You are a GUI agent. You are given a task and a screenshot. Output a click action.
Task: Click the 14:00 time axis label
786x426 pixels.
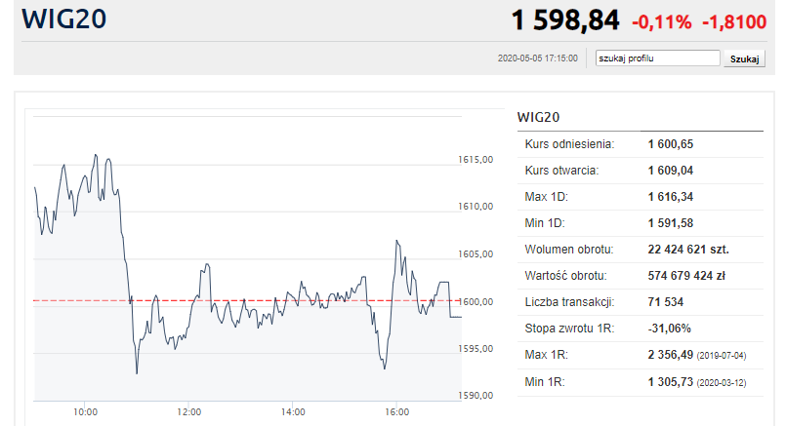click(293, 412)
